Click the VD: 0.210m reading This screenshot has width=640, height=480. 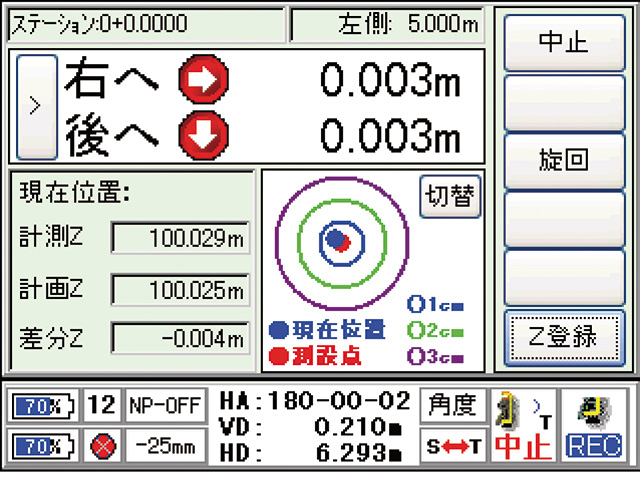[311, 427]
